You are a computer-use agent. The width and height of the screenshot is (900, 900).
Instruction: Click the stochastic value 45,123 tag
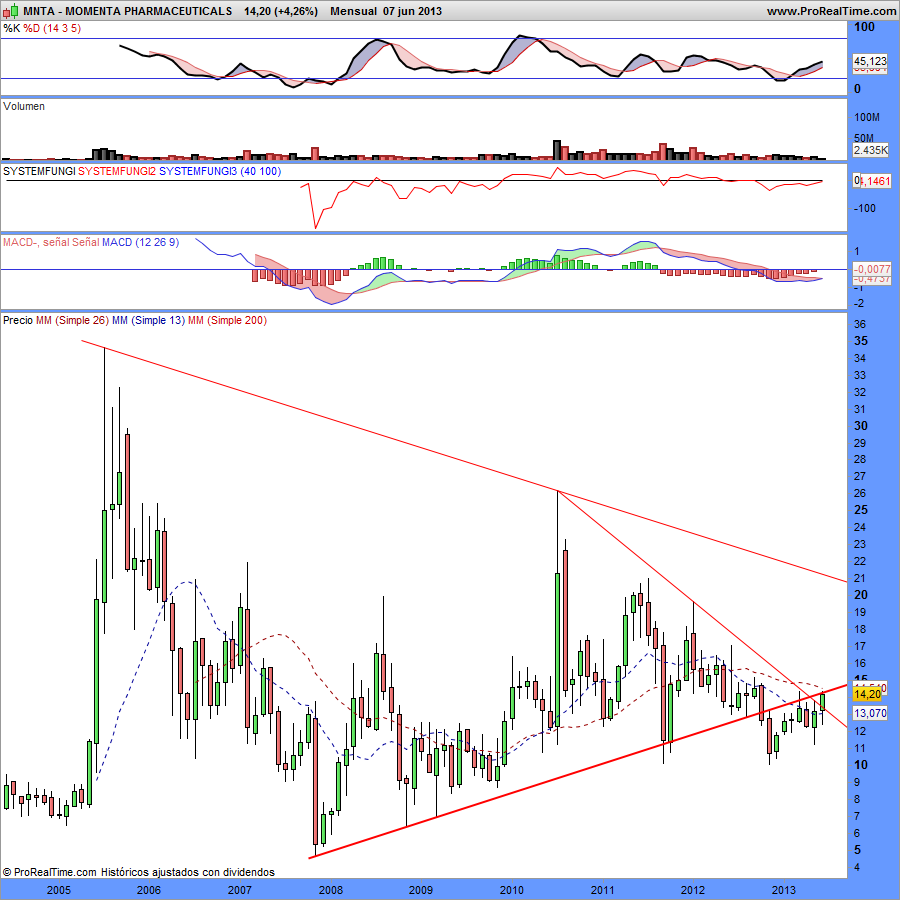[870, 61]
